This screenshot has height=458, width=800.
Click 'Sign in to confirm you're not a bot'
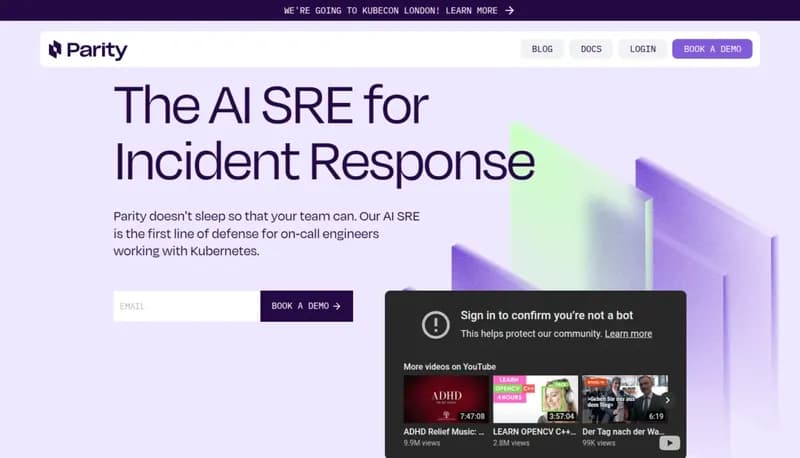coord(546,315)
